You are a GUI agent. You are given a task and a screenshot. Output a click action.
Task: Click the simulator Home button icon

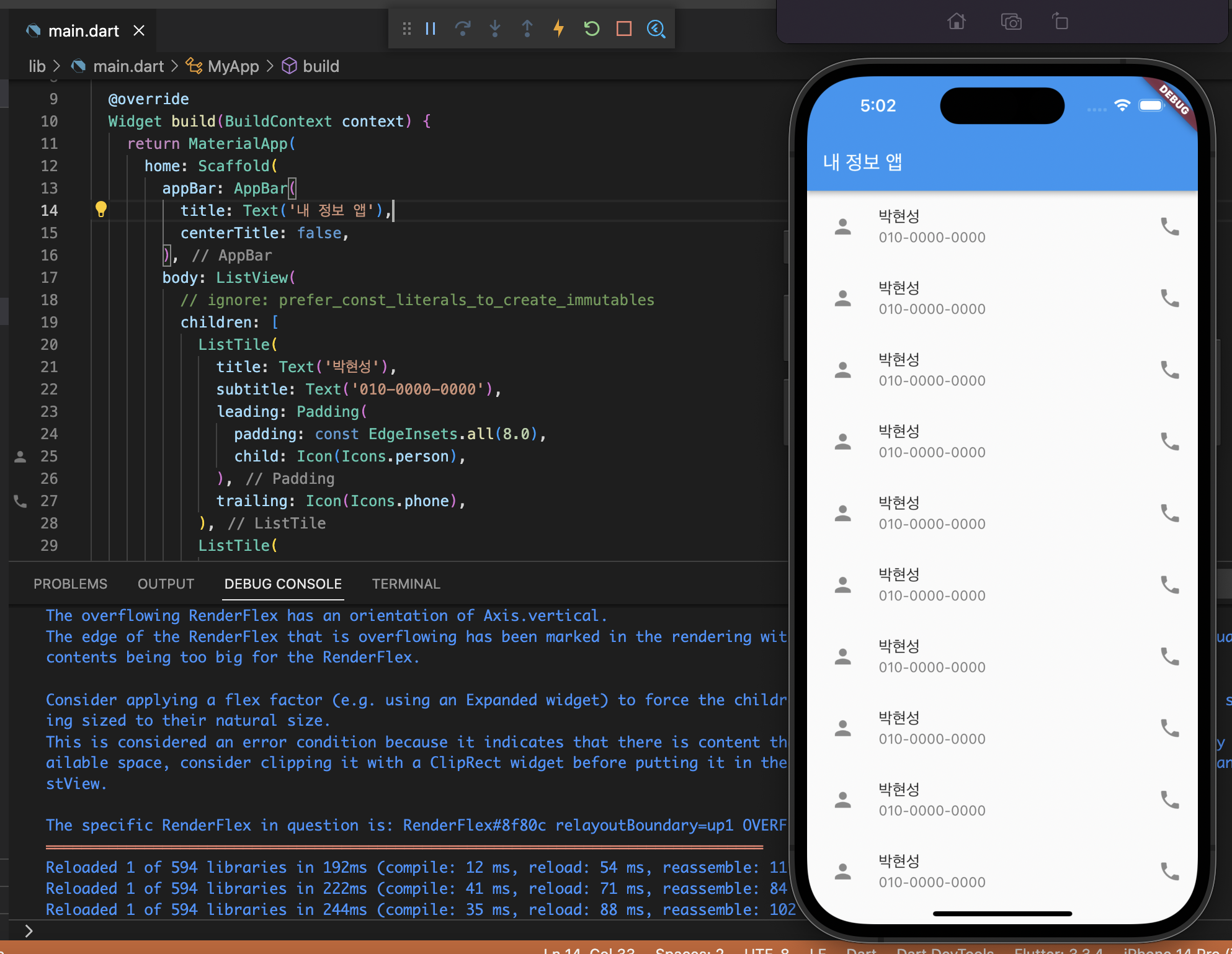coord(957,22)
